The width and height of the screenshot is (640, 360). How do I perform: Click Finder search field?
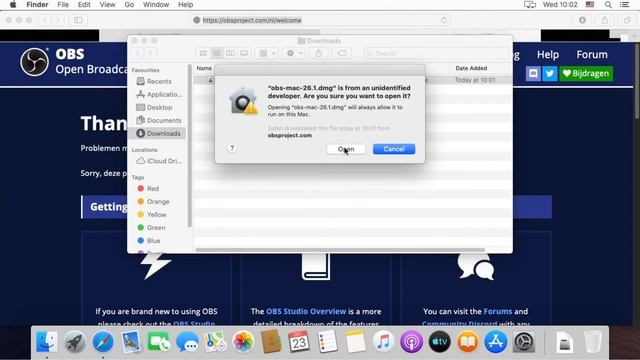(436, 53)
